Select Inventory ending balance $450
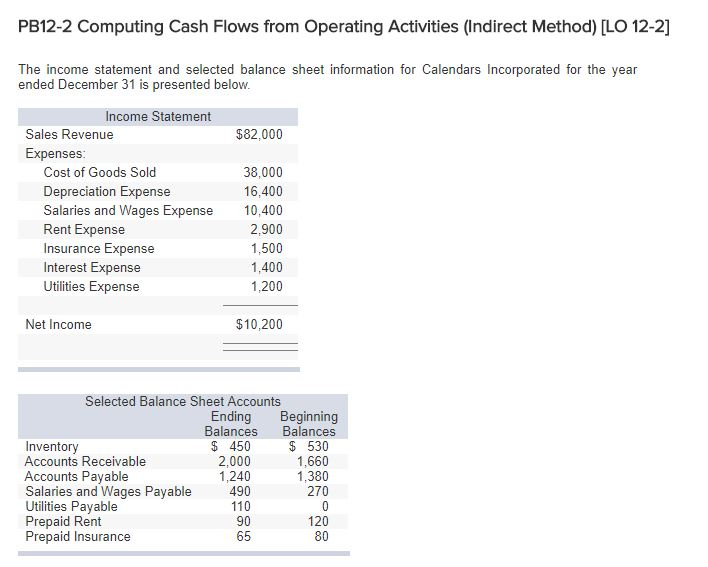The image size is (708, 567). pos(231,446)
